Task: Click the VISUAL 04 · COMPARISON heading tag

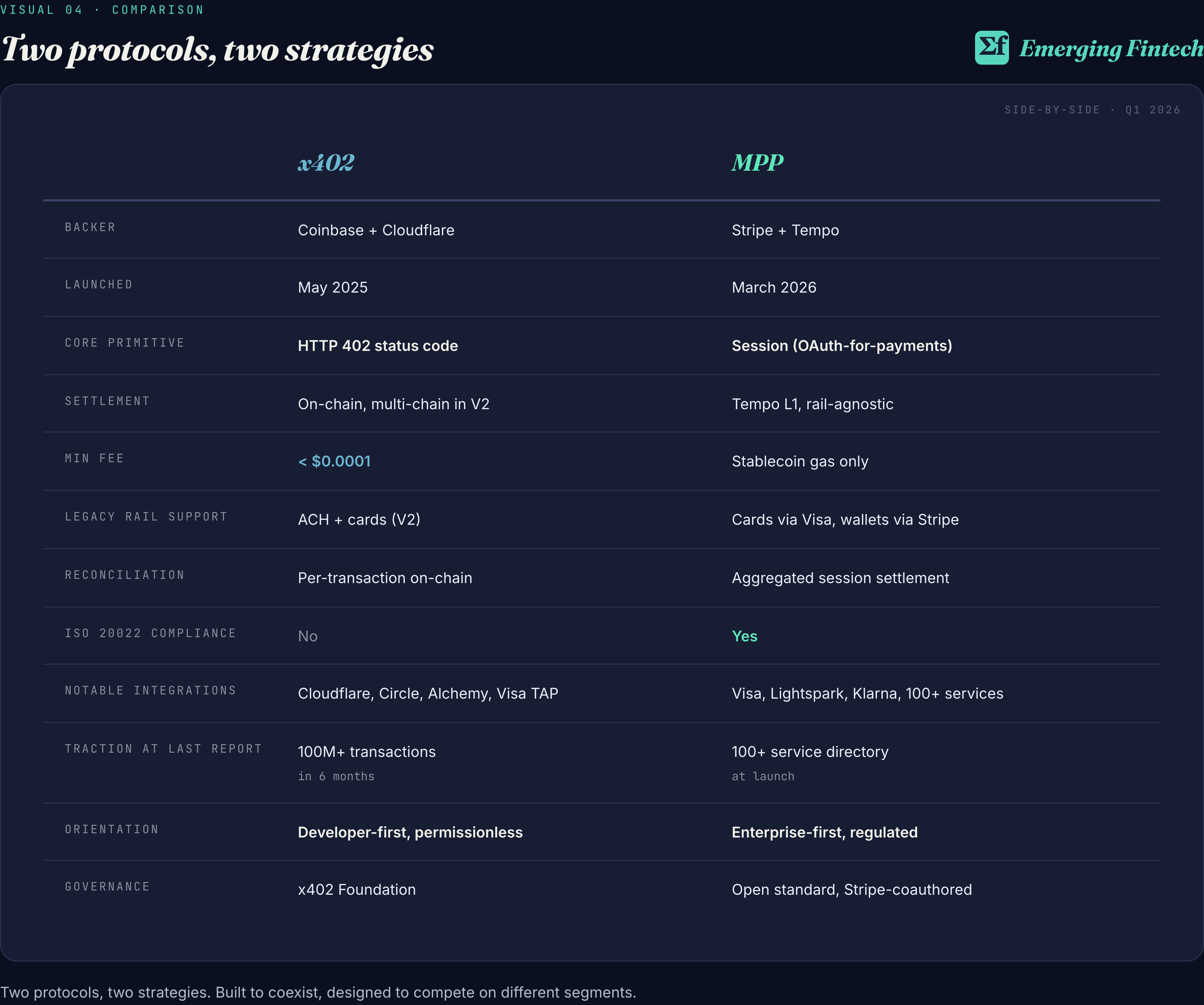Action: (102, 10)
